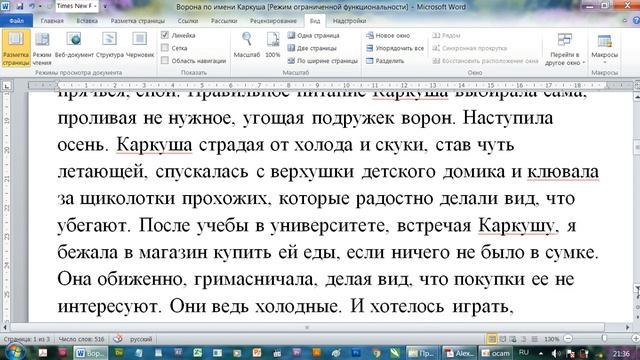This screenshot has width=640, height=360.
Task: Click the taskbar clock 21:36
Action: coord(621,353)
